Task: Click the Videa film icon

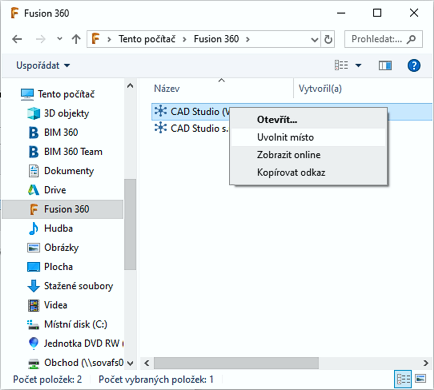Action: coord(33,305)
